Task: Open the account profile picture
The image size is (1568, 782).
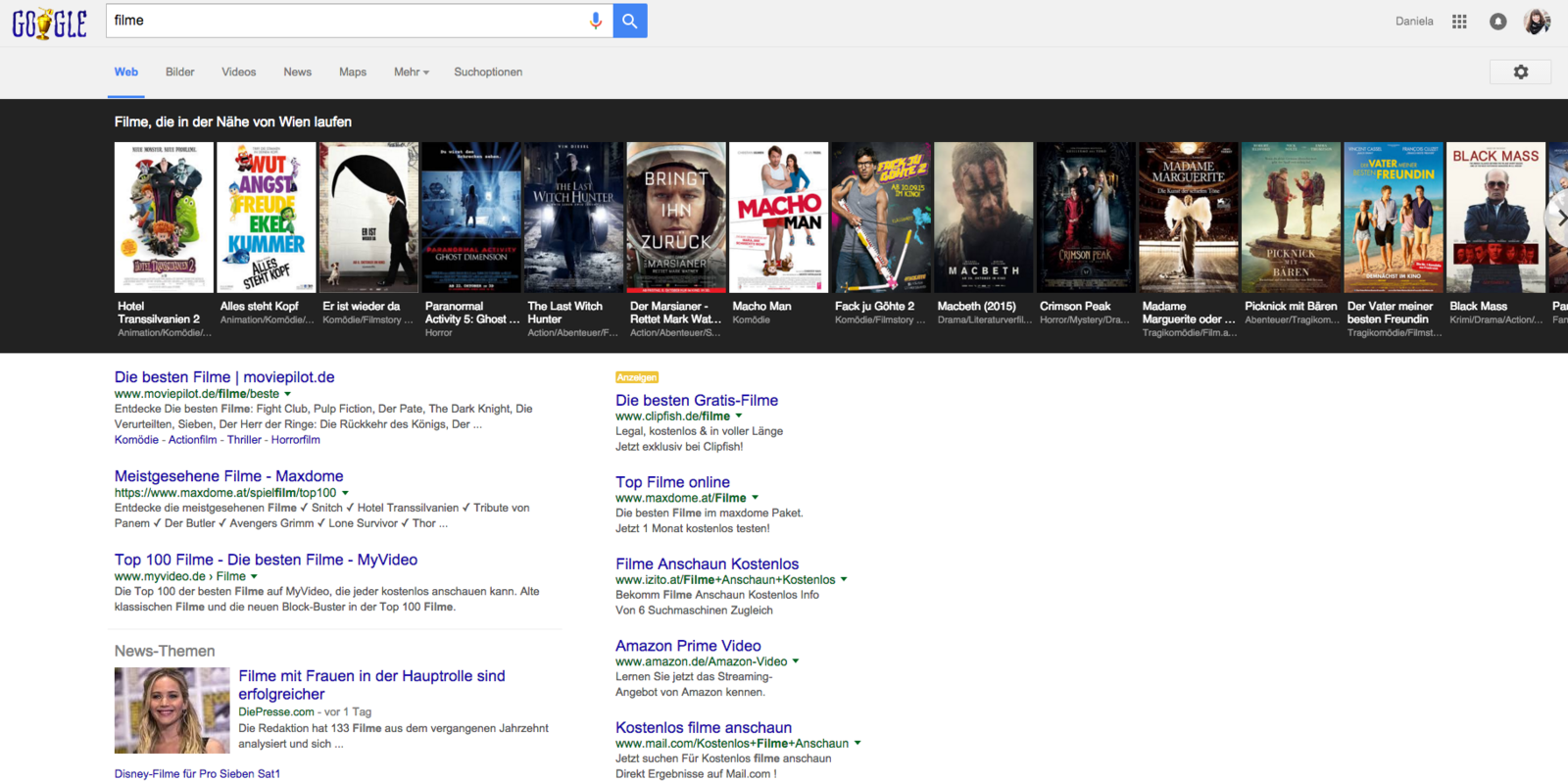Action: click(x=1538, y=21)
